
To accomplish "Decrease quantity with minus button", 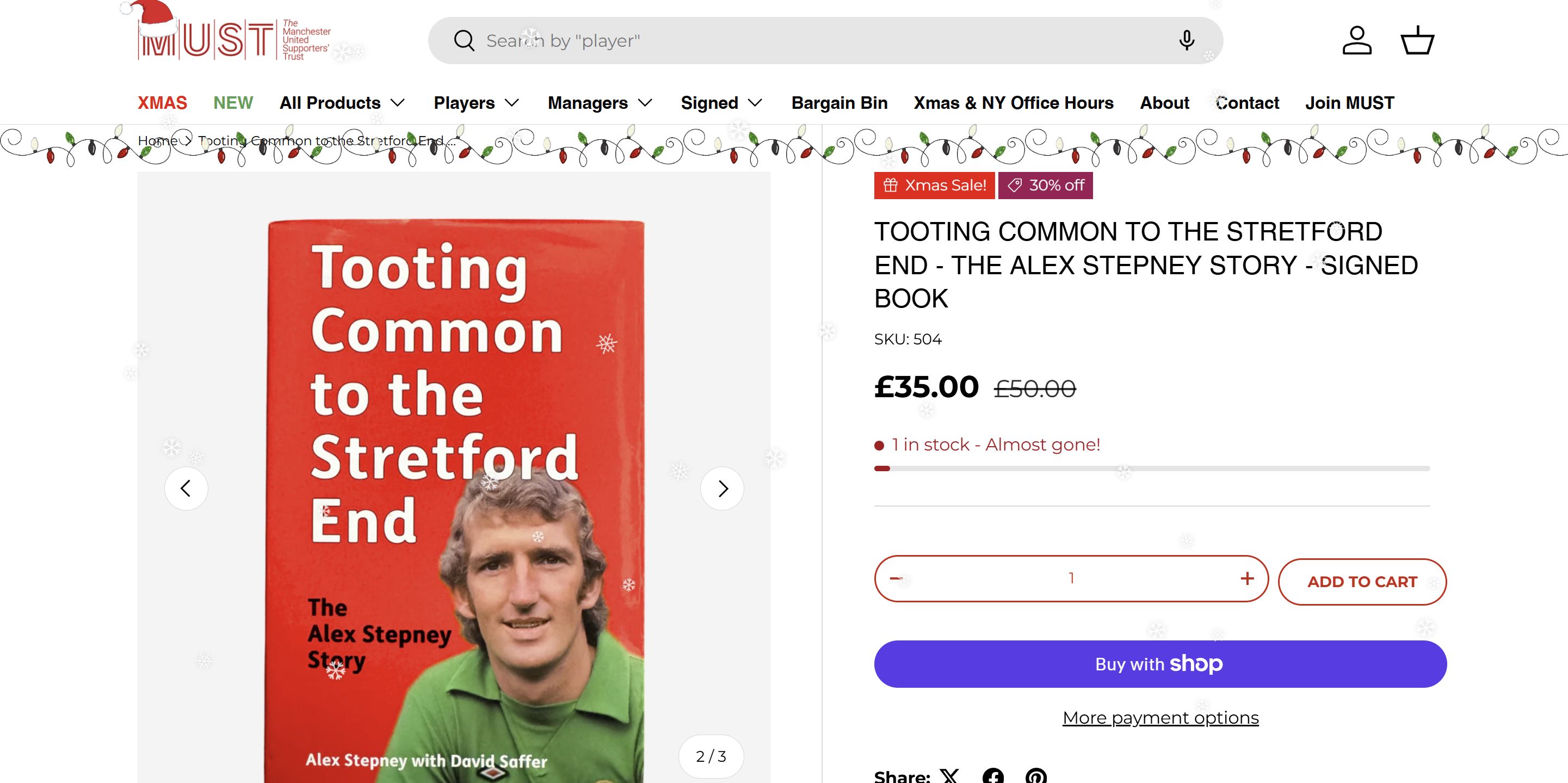I will 896,578.
